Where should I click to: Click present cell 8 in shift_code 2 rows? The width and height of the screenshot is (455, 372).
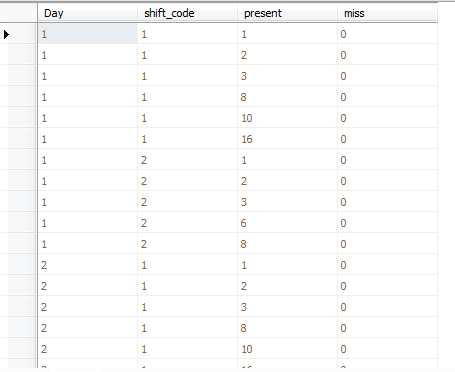[x=287, y=244]
